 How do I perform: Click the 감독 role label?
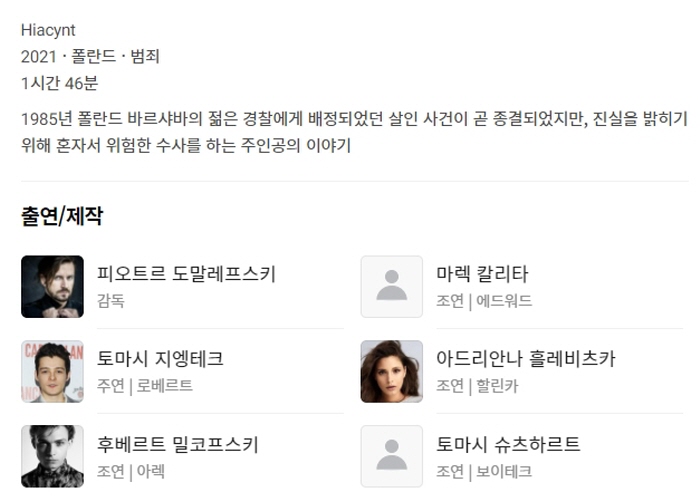[111, 301]
